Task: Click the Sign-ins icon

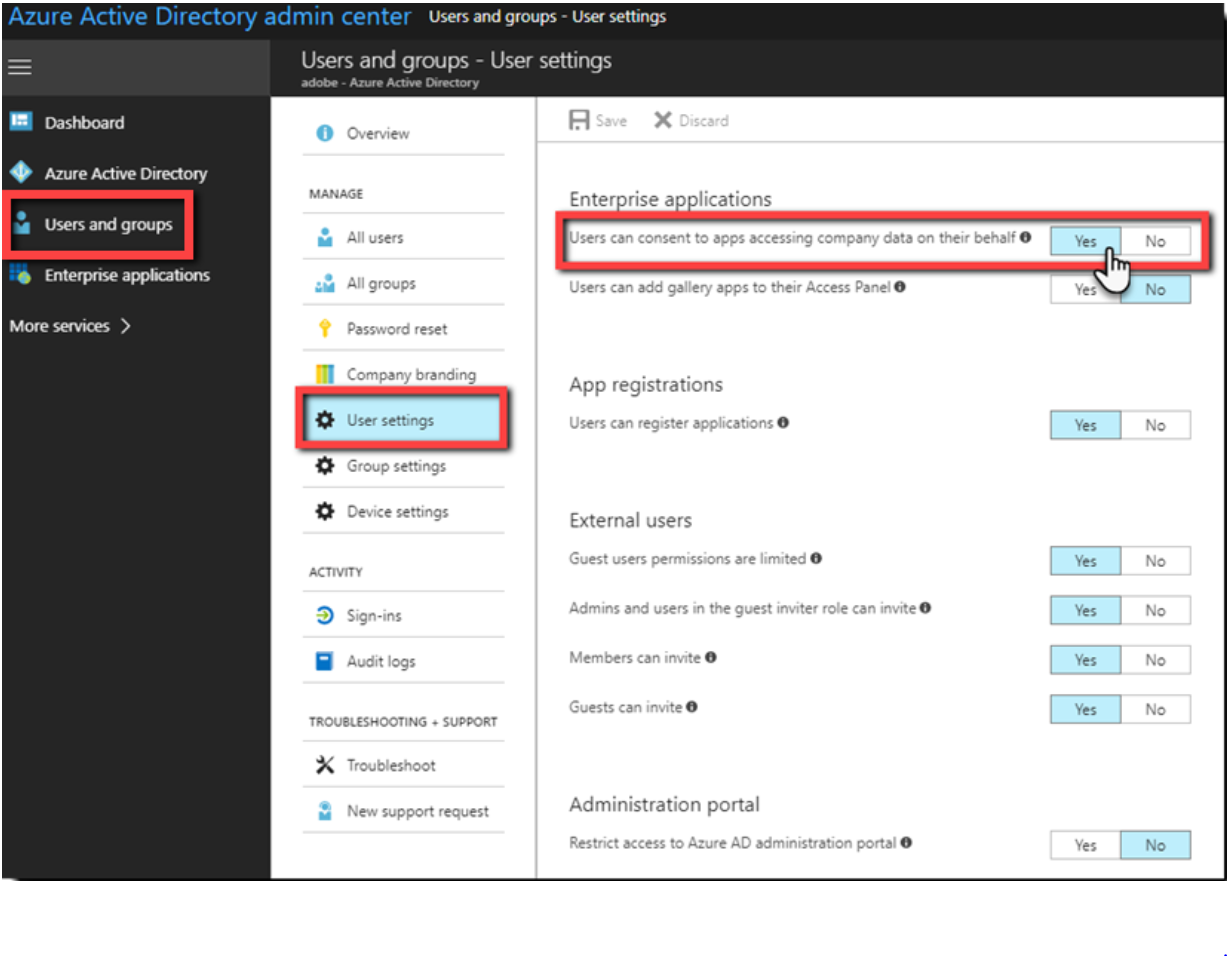Action: (324, 616)
